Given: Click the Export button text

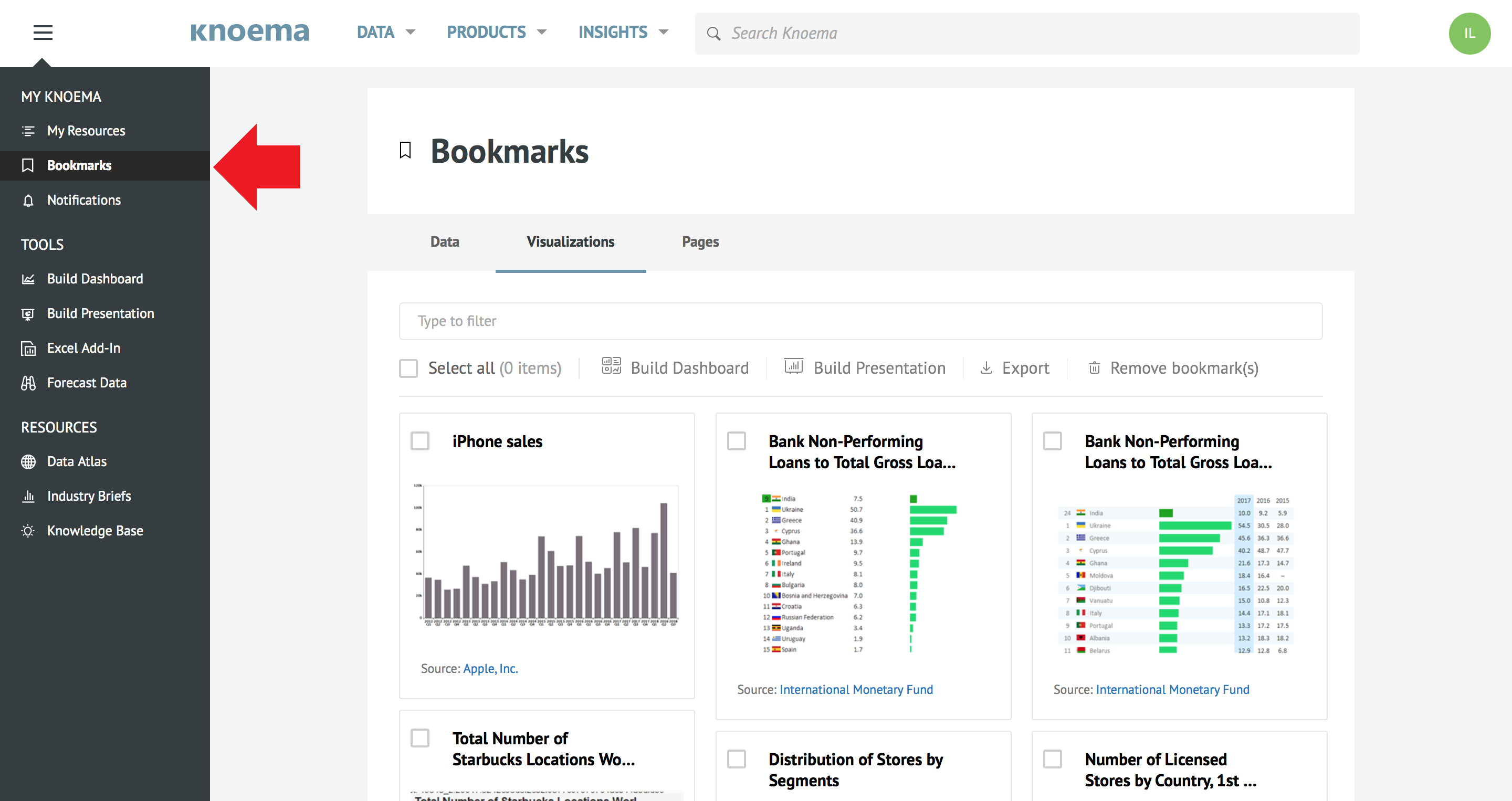Looking at the screenshot, I should click(1025, 368).
